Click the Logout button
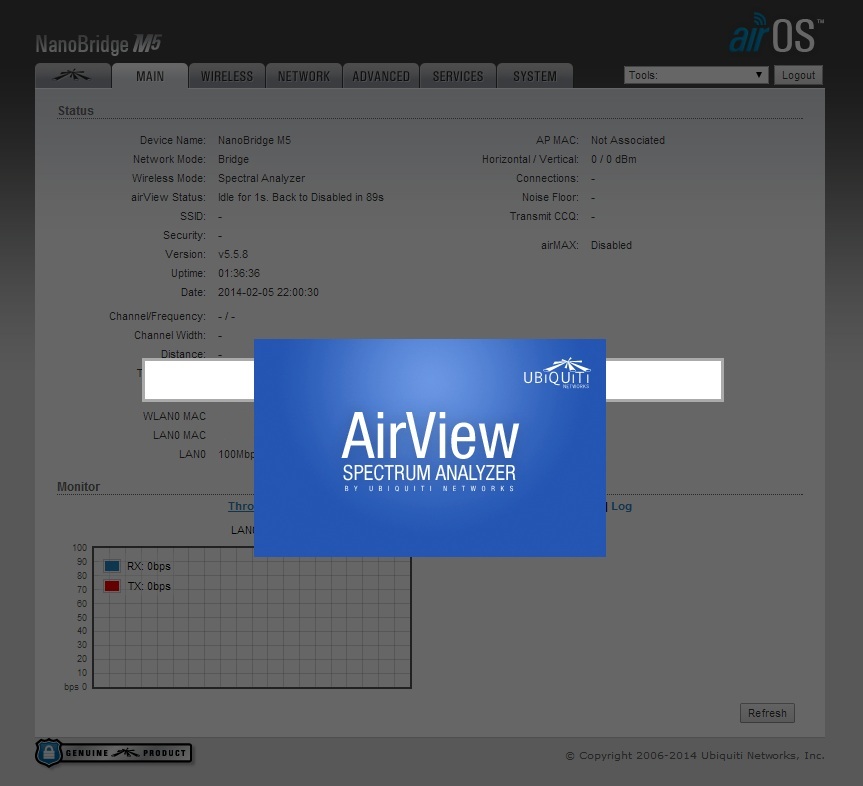The image size is (863, 786). click(x=798, y=75)
